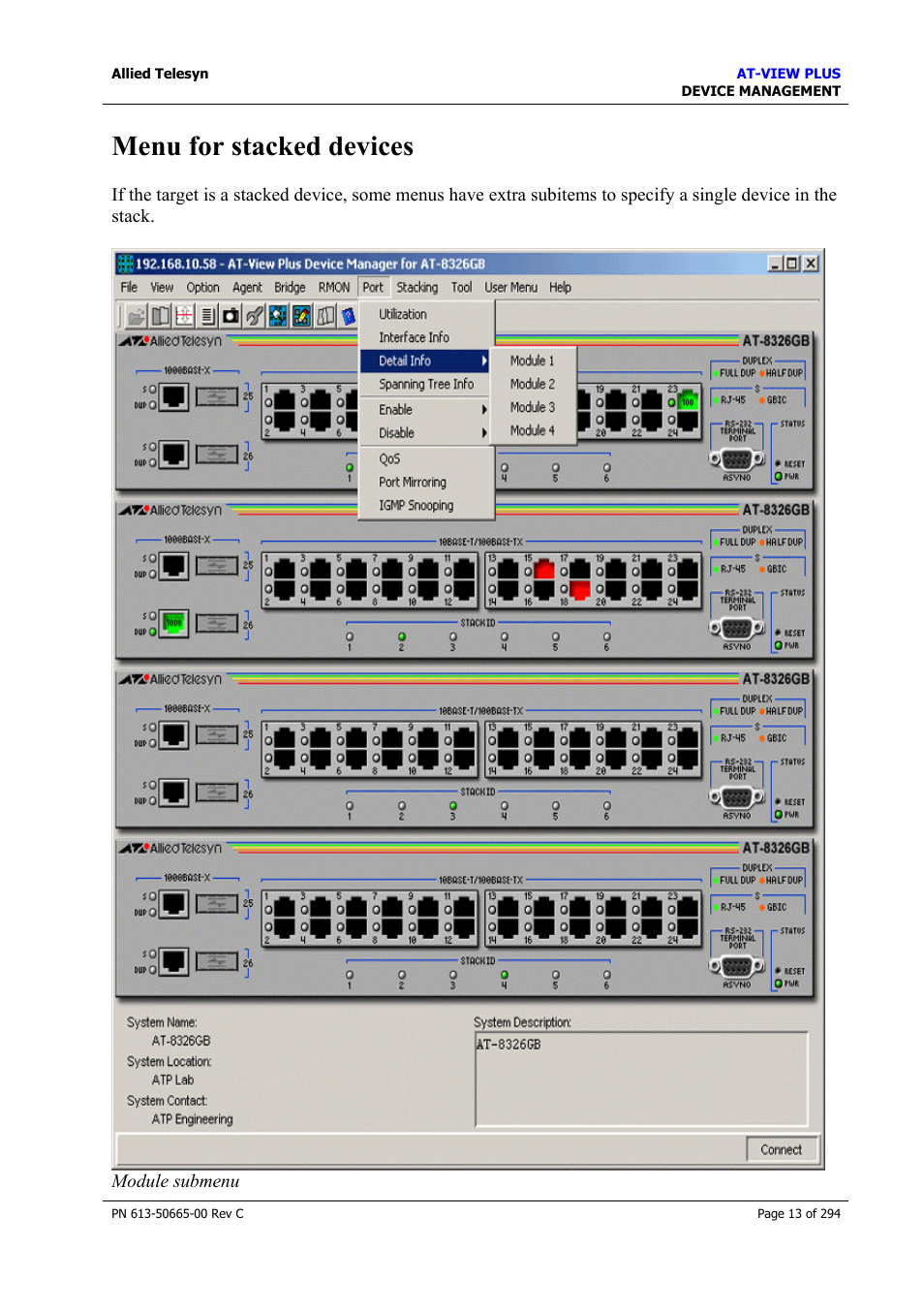Click the open folder toolbar icon
The height and width of the screenshot is (1309, 924).
point(137,316)
